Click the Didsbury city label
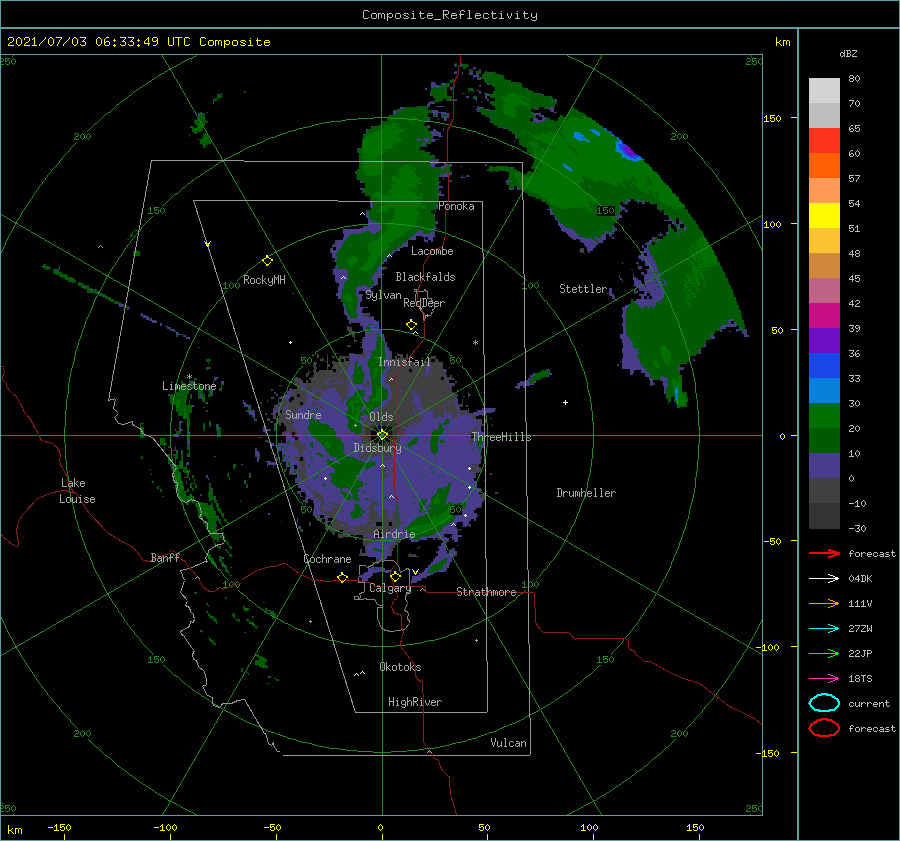This screenshot has width=900, height=841. point(377,448)
